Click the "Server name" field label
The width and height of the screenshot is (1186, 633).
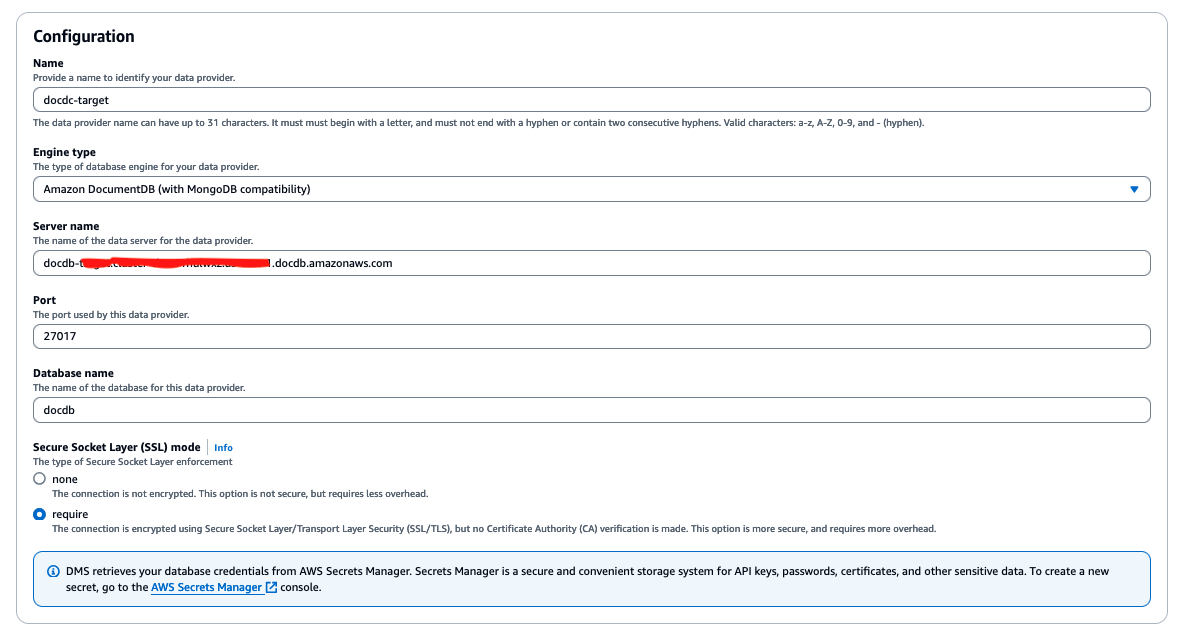66,226
